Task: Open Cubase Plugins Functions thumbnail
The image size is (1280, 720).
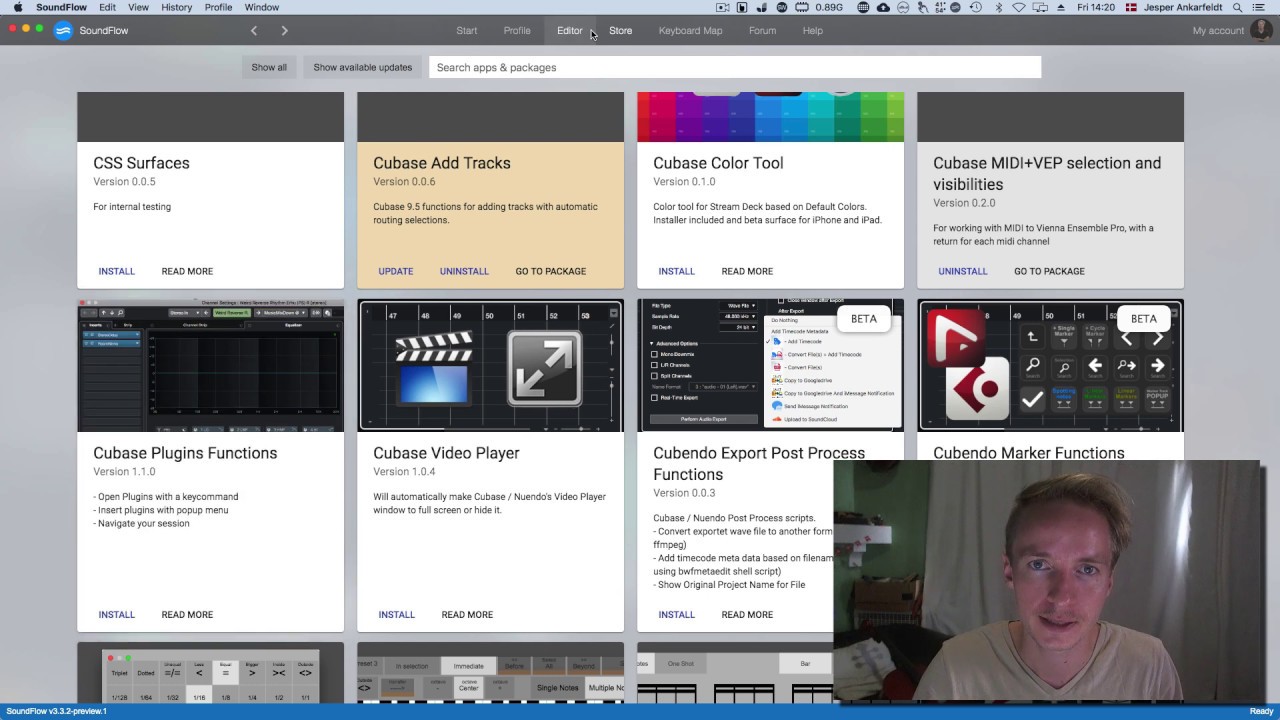Action: point(210,365)
